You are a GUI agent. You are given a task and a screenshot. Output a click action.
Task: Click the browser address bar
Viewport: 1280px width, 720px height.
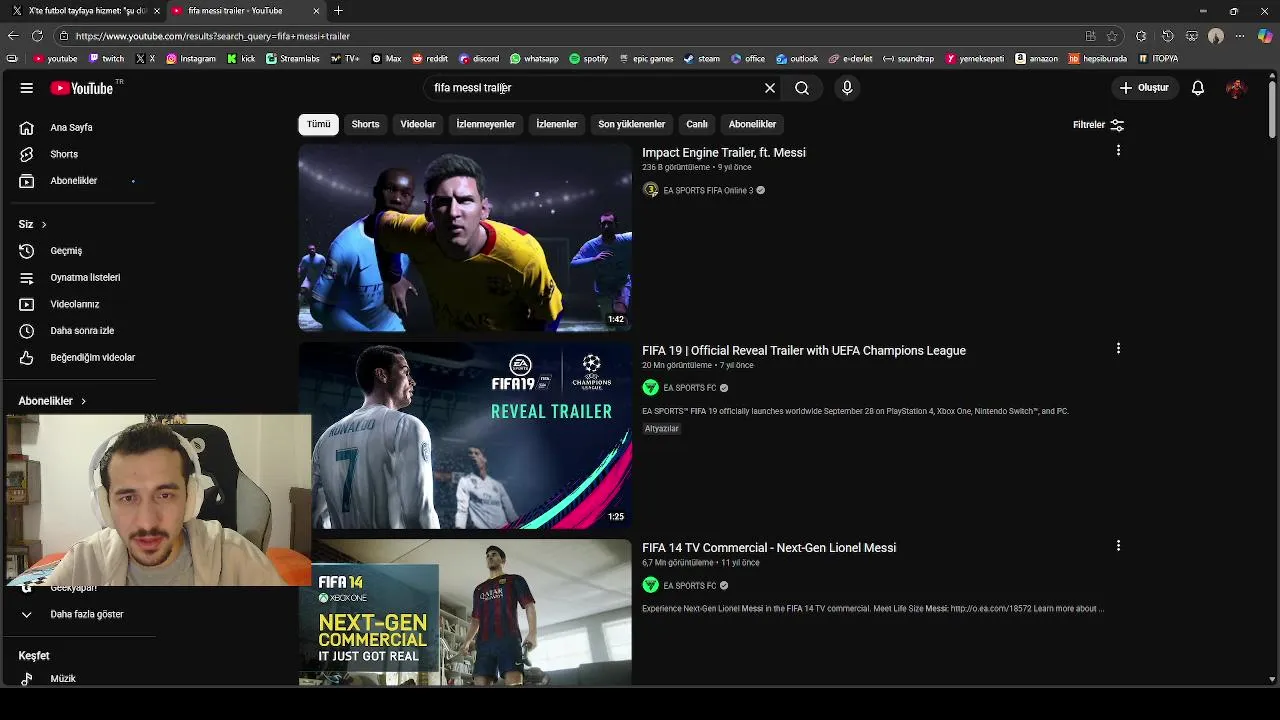[x=570, y=36]
